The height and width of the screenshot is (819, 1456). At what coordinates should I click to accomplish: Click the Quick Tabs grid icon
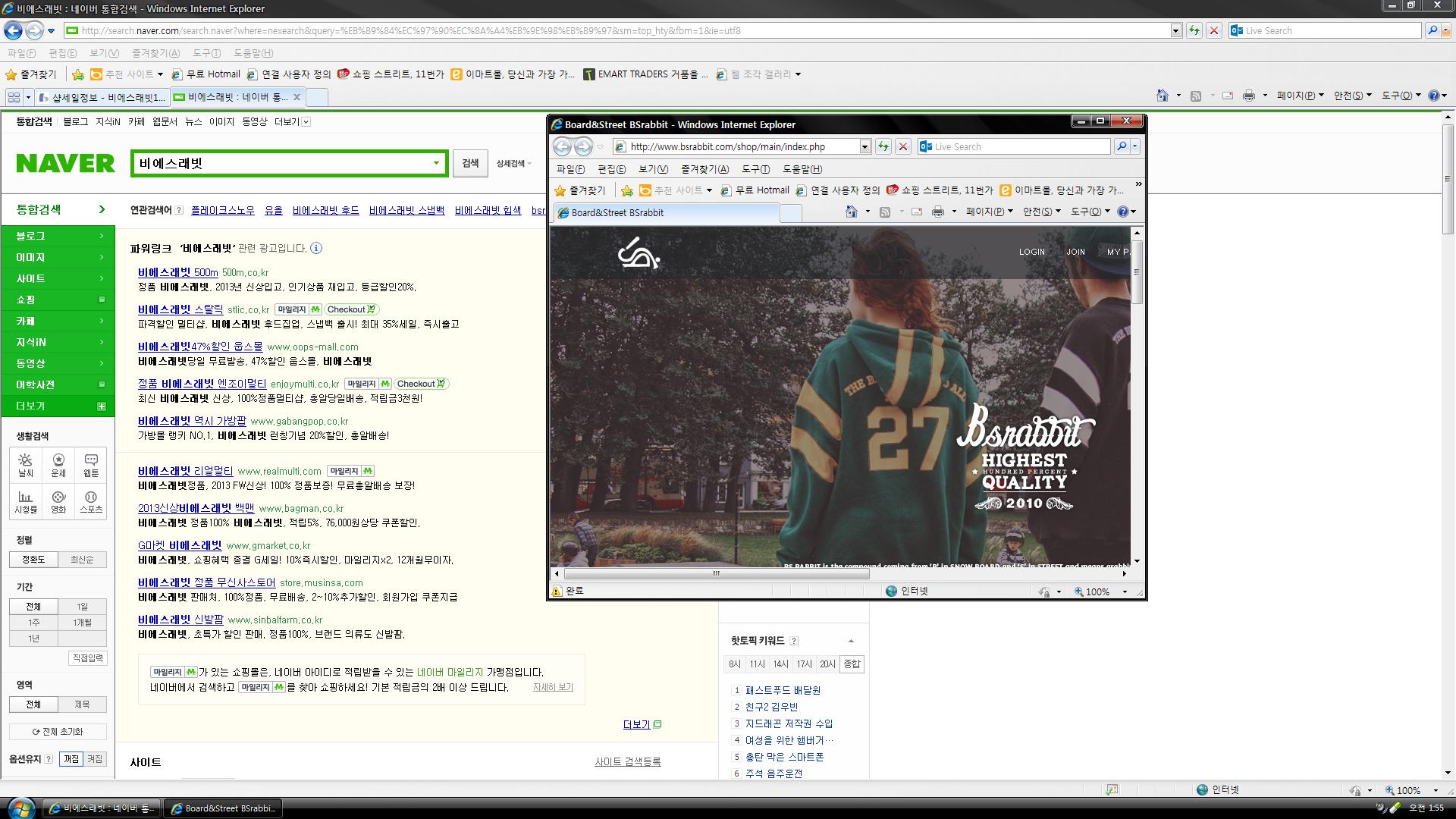pos(14,97)
